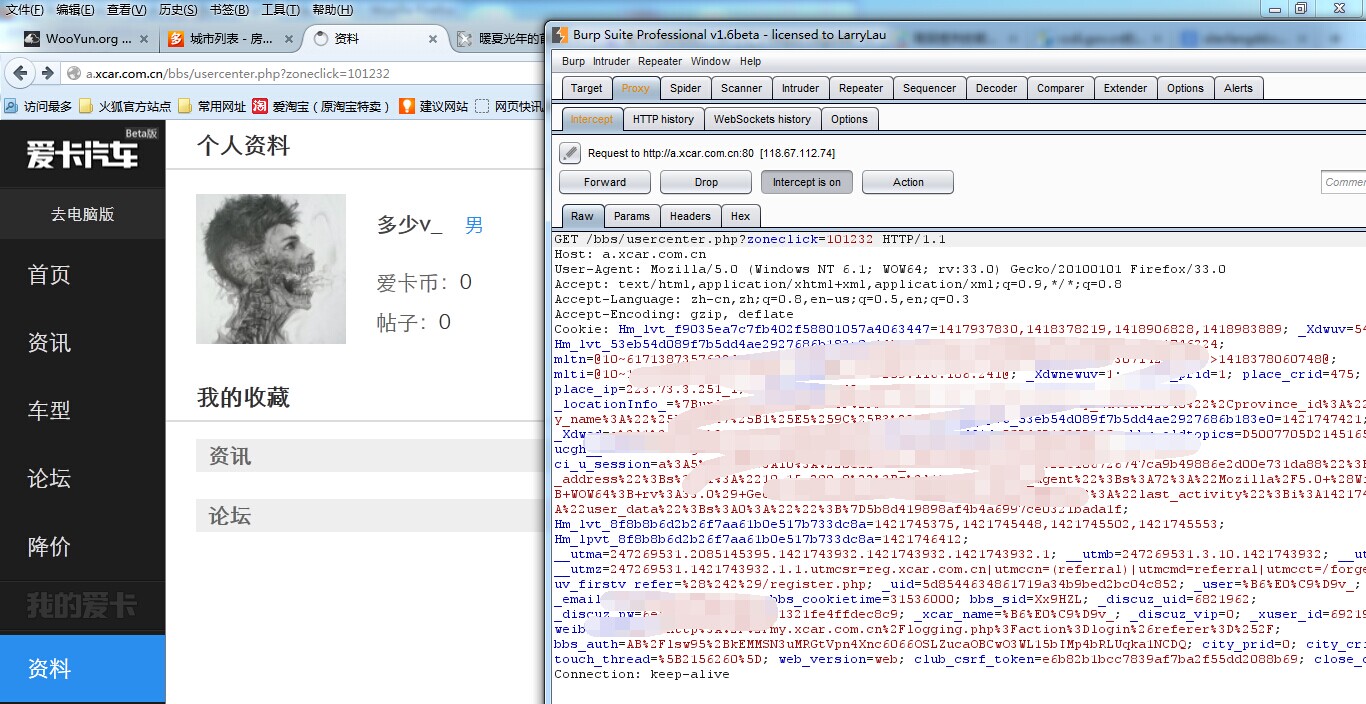Click the globe site-identity icon in address bar
The image size is (1366, 704).
[73, 73]
